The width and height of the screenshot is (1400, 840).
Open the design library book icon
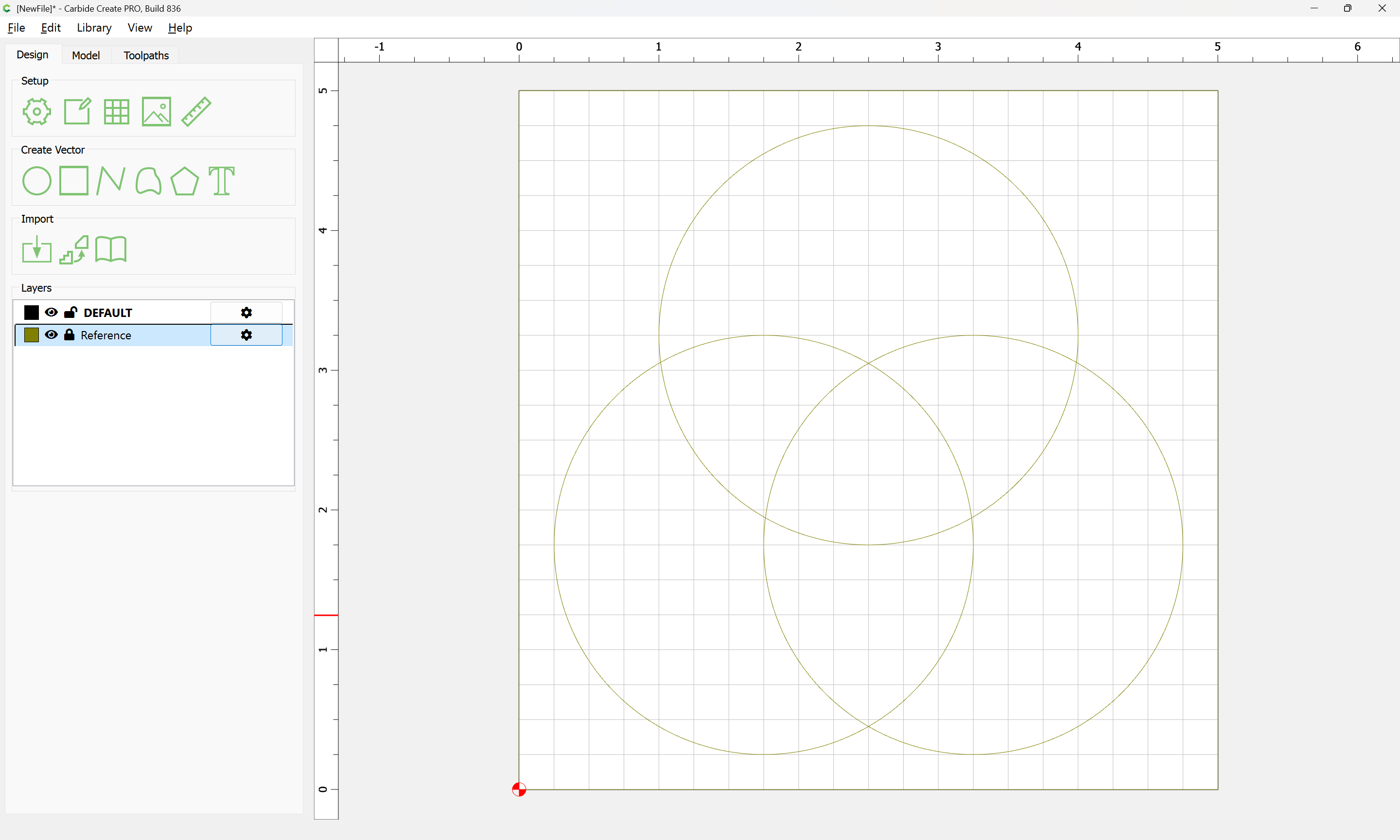click(111, 250)
